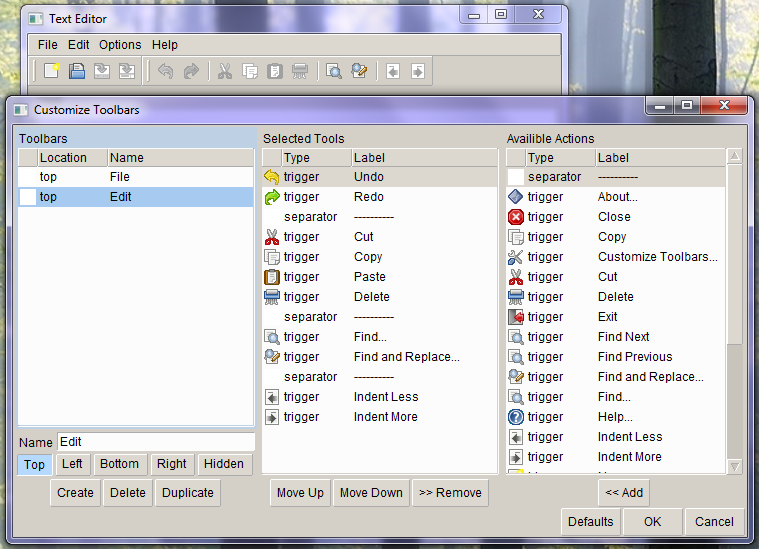Click the Delete toolbar button below Toolbars list
The image size is (759, 549).
click(x=128, y=493)
